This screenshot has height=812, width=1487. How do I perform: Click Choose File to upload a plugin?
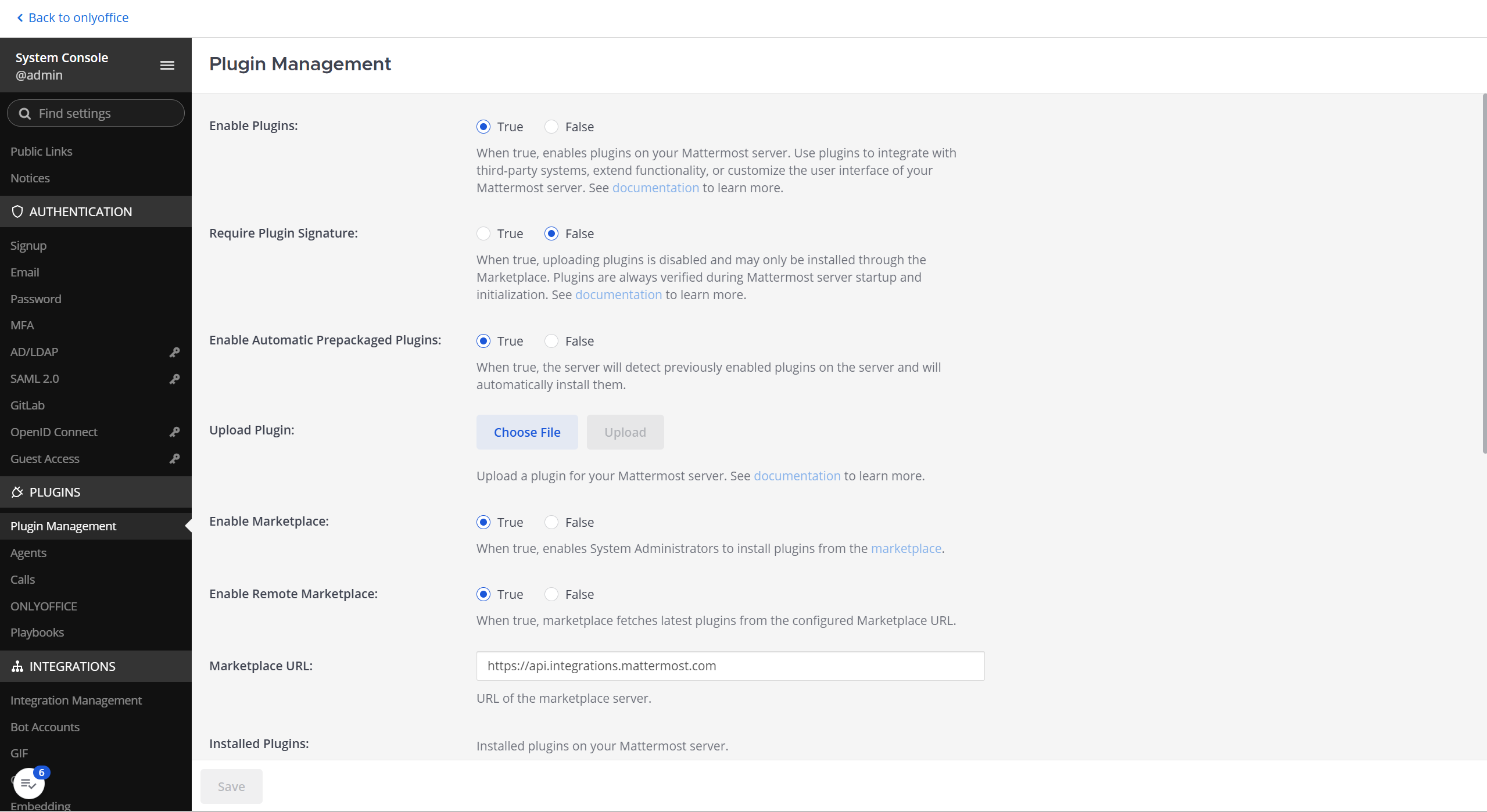526,432
